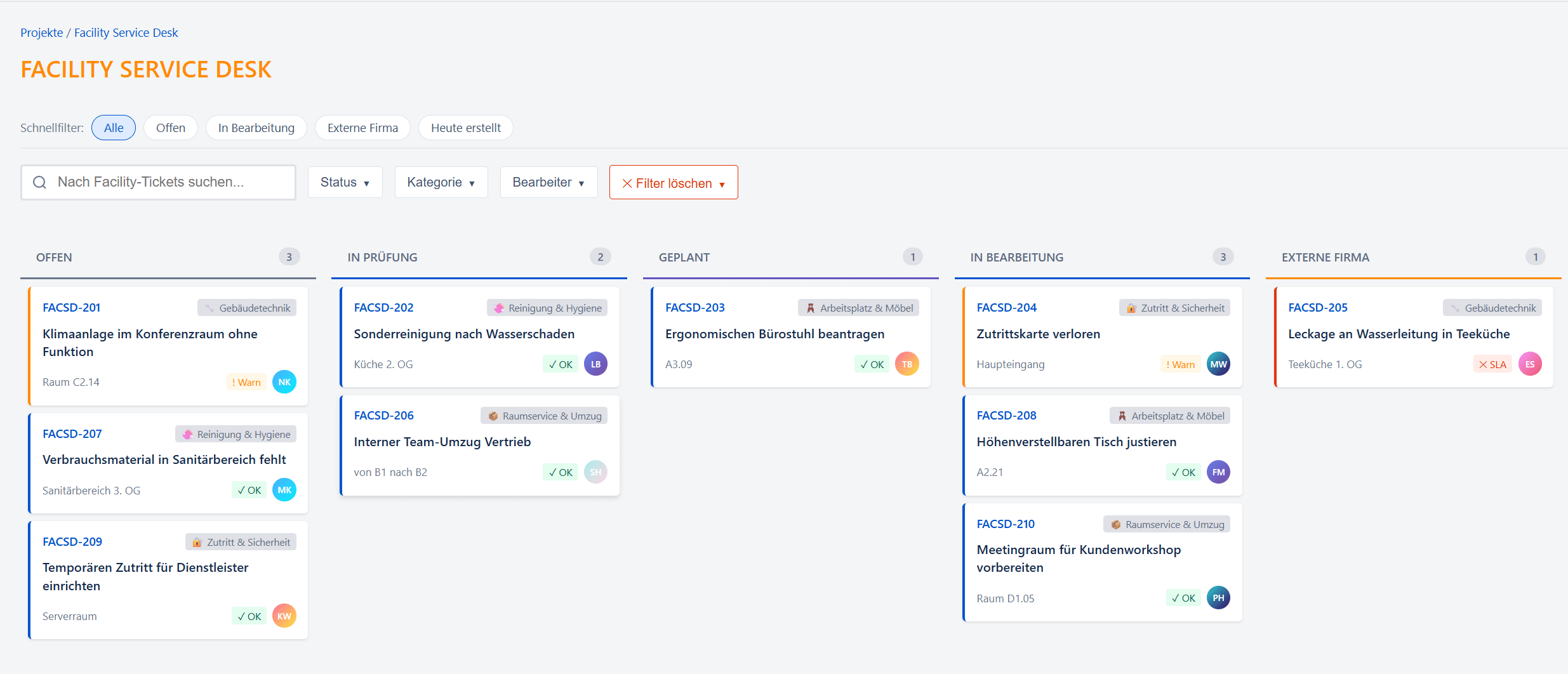The height and width of the screenshot is (674, 1568).
Task: Expand the Kategorie filter dropdown
Action: point(441,183)
